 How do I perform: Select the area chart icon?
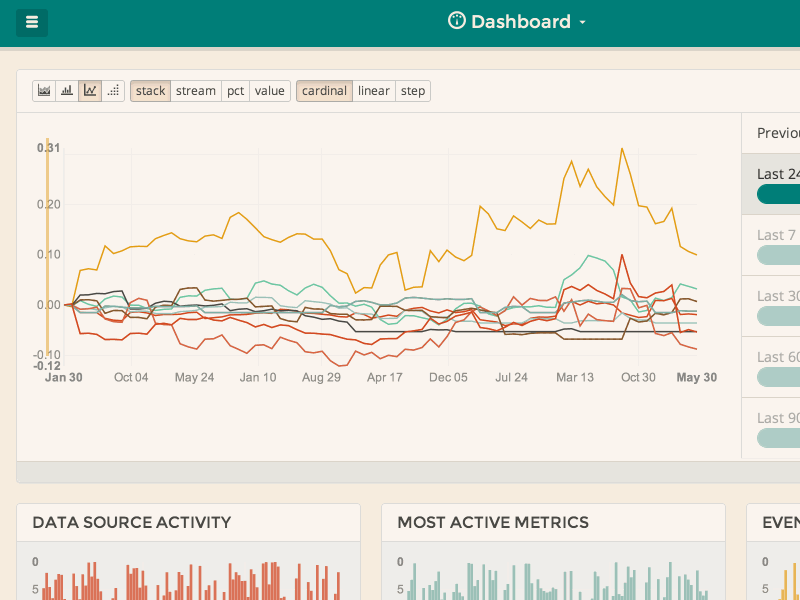coord(44,90)
